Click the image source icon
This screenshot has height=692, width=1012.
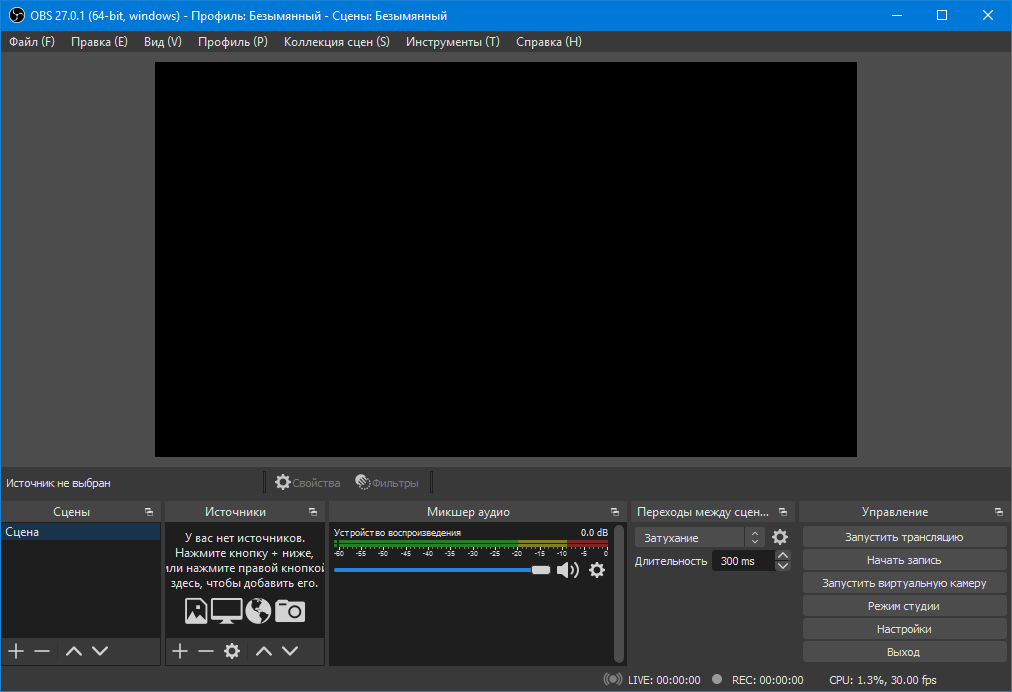click(196, 611)
